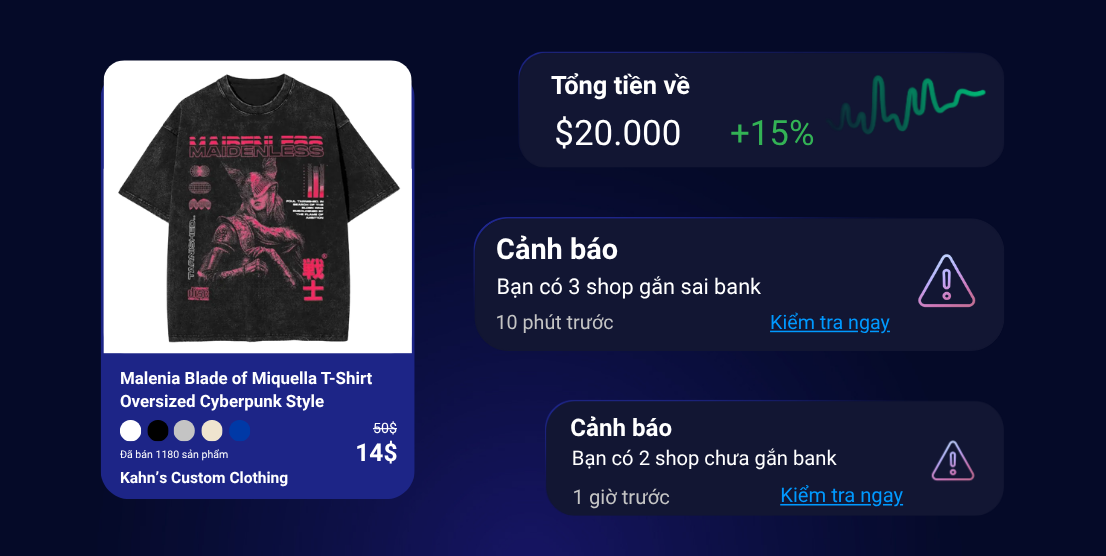Click the +15% growth indicator
Viewport: 1106px width, 556px height.
[772, 133]
